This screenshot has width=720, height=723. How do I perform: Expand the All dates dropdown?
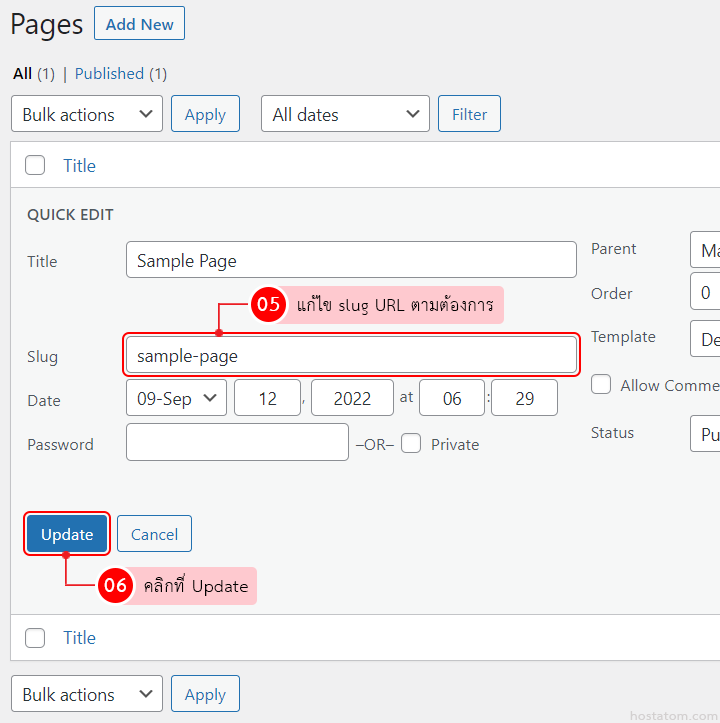click(x=345, y=114)
